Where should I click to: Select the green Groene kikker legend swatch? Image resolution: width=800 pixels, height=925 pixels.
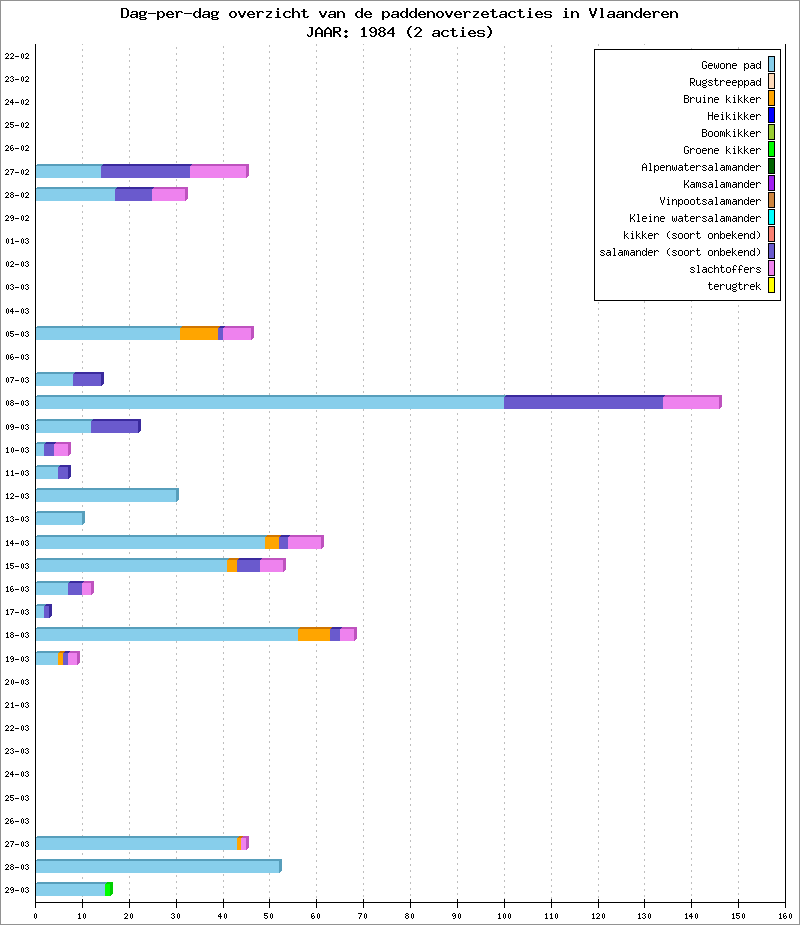[771, 150]
